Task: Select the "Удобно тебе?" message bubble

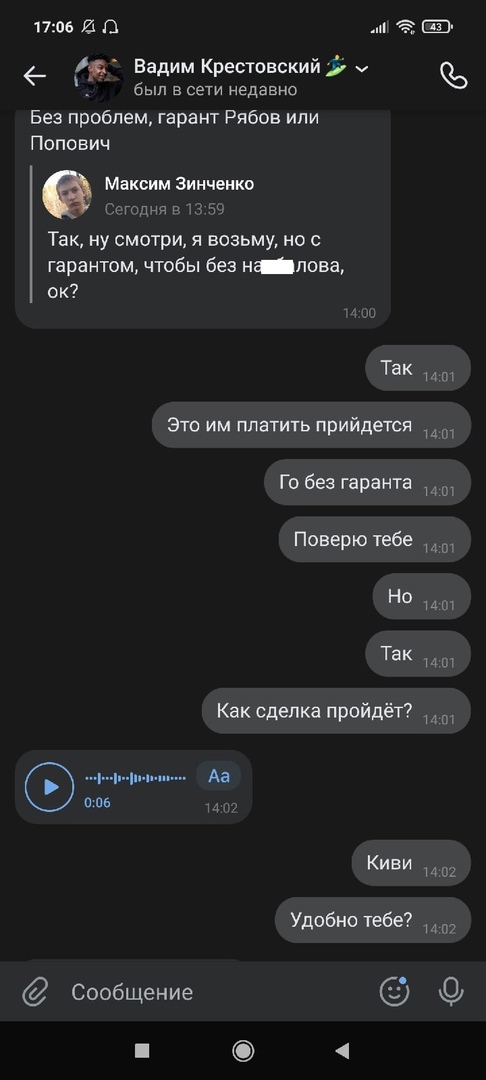Action: [372, 920]
